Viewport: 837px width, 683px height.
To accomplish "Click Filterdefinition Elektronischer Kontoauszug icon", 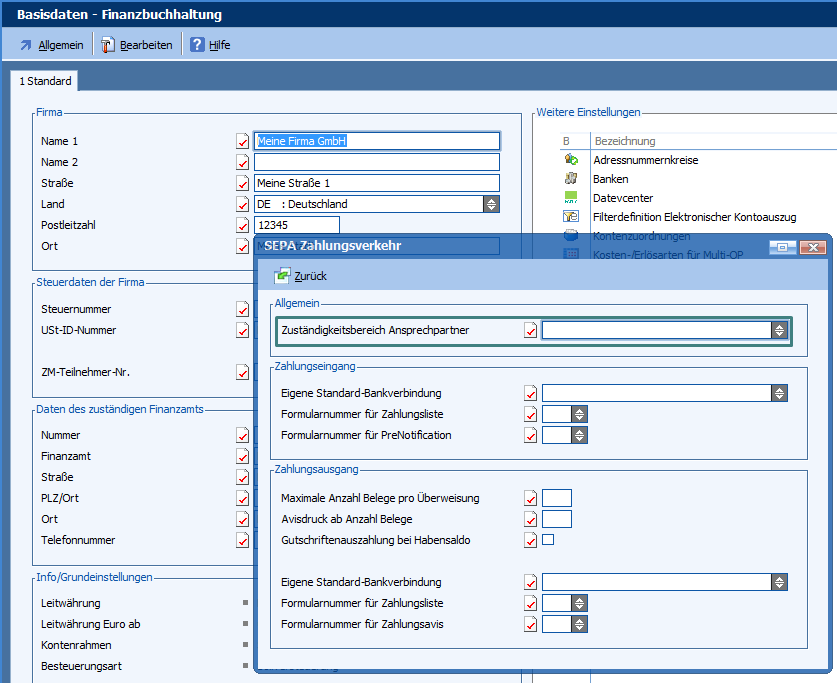I will 571,217.
